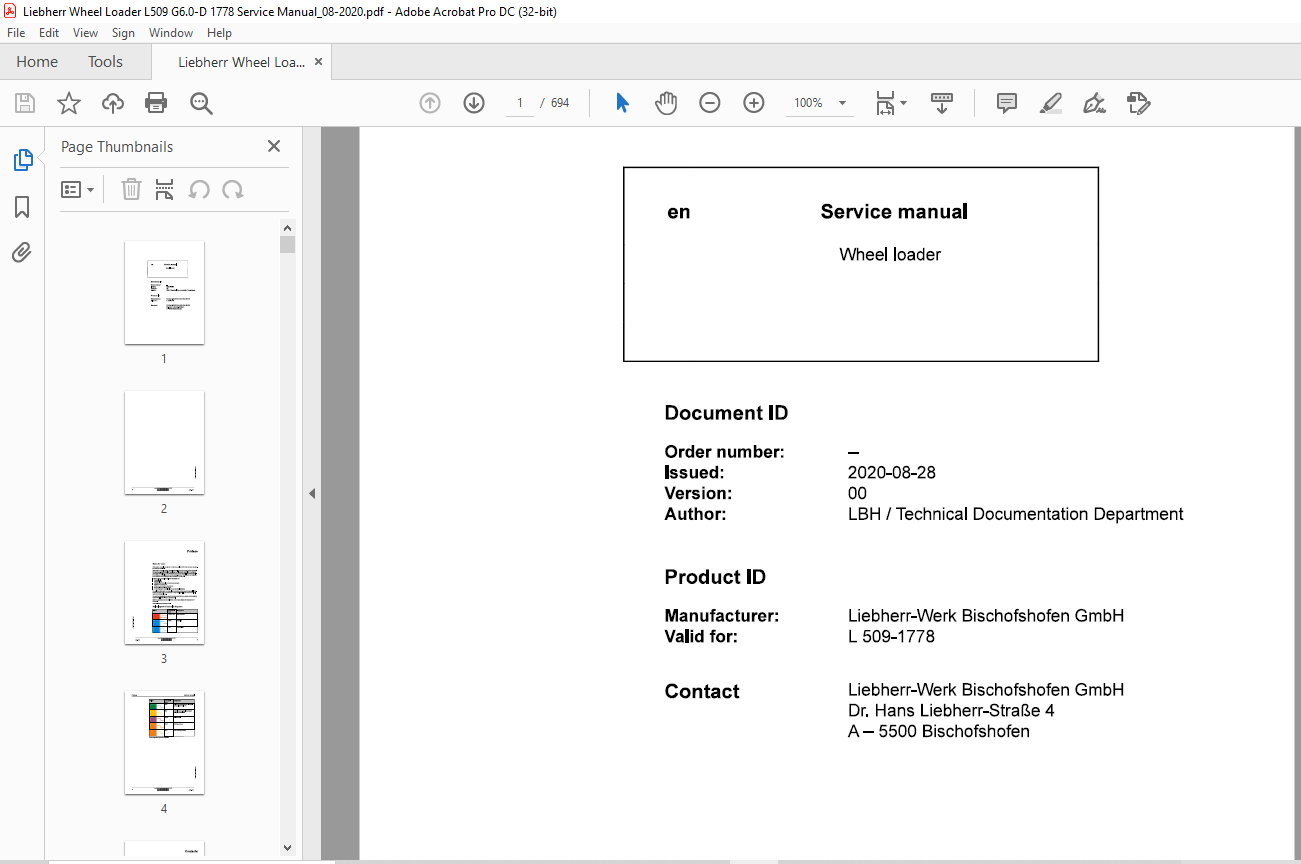Click 'LBH / Technical Documentation Department' text
The height and width of the screenshot is (864, 1301).
coord(1015,514)
